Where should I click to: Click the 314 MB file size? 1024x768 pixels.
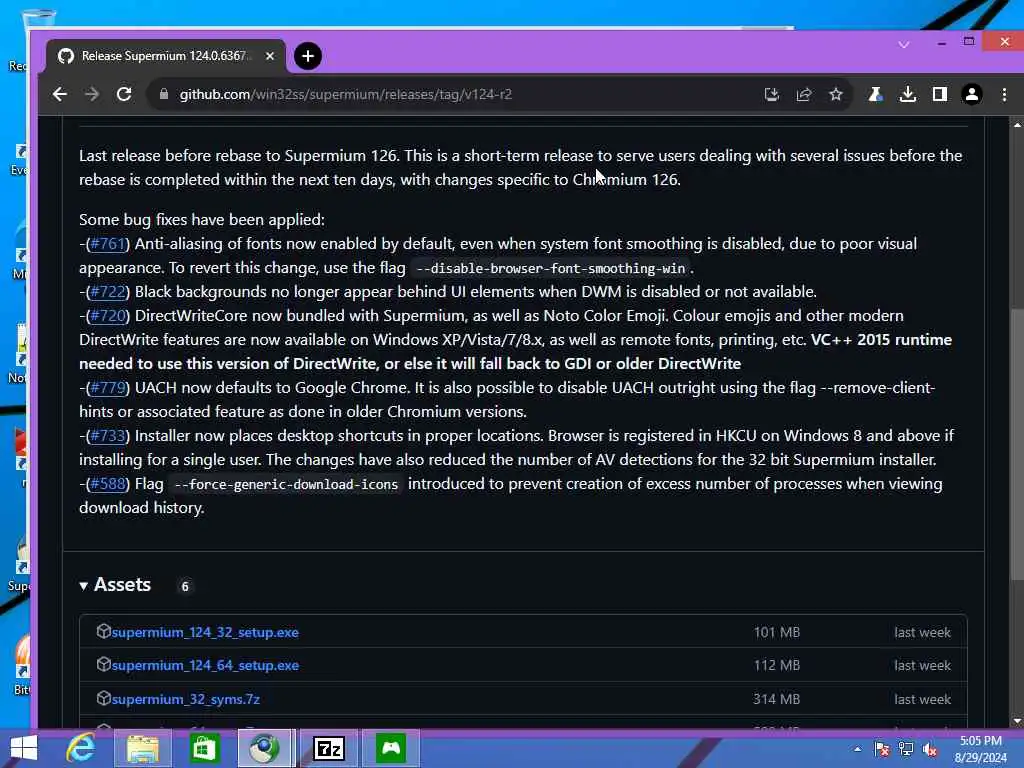tap(776, 699)
